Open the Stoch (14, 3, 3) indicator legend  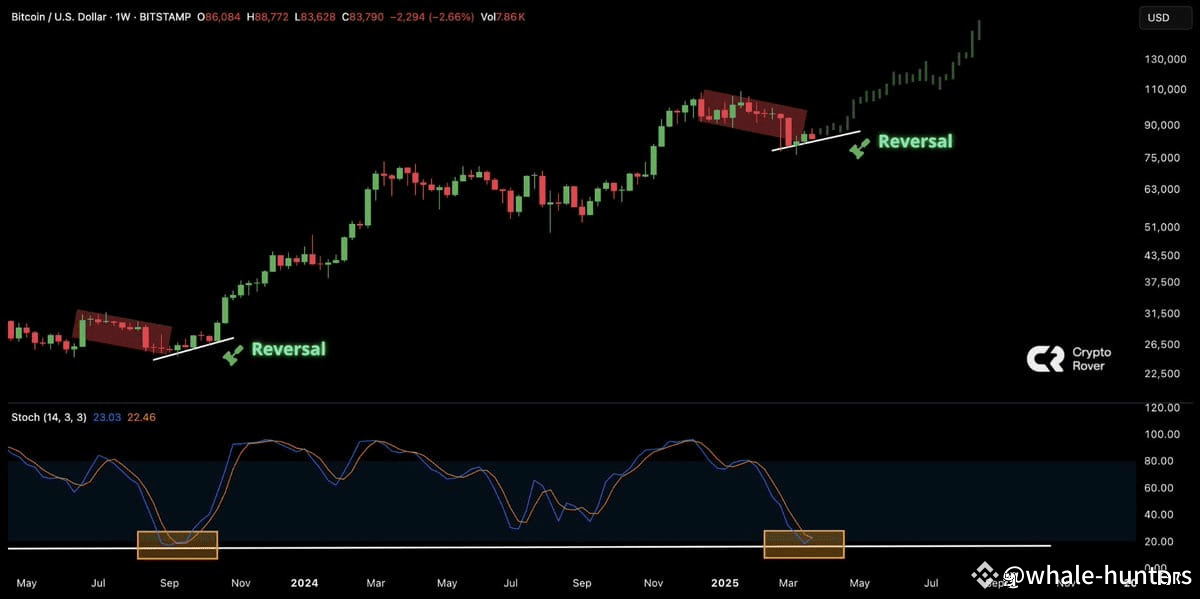(x=48, y=416)
